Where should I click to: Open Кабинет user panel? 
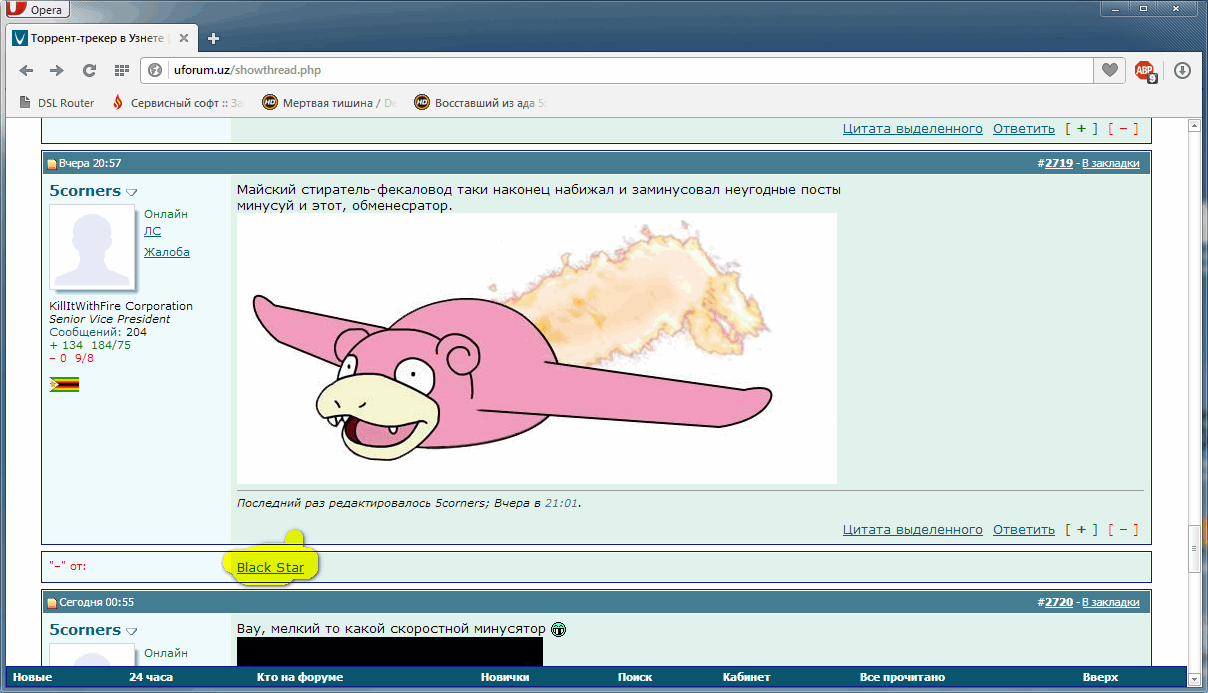[x=746, y=677]
